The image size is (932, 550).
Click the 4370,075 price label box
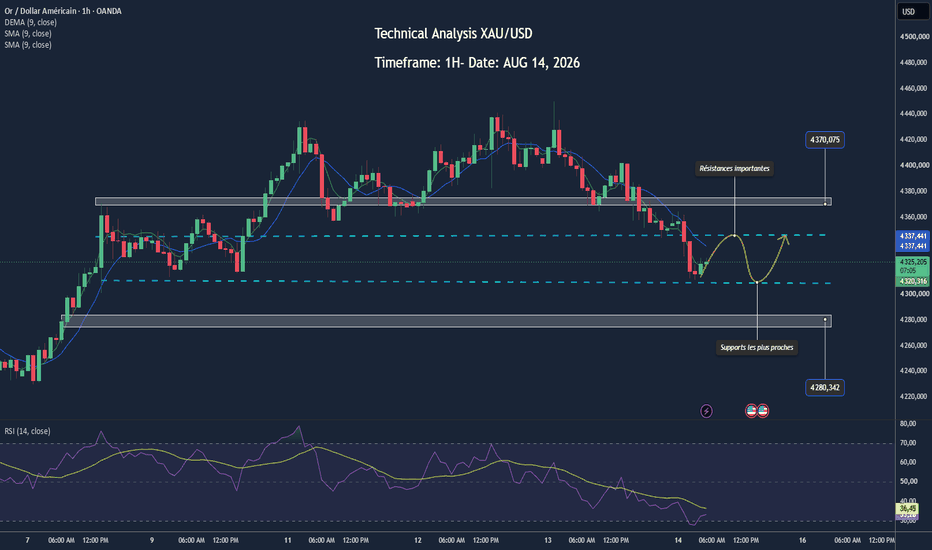825,140
